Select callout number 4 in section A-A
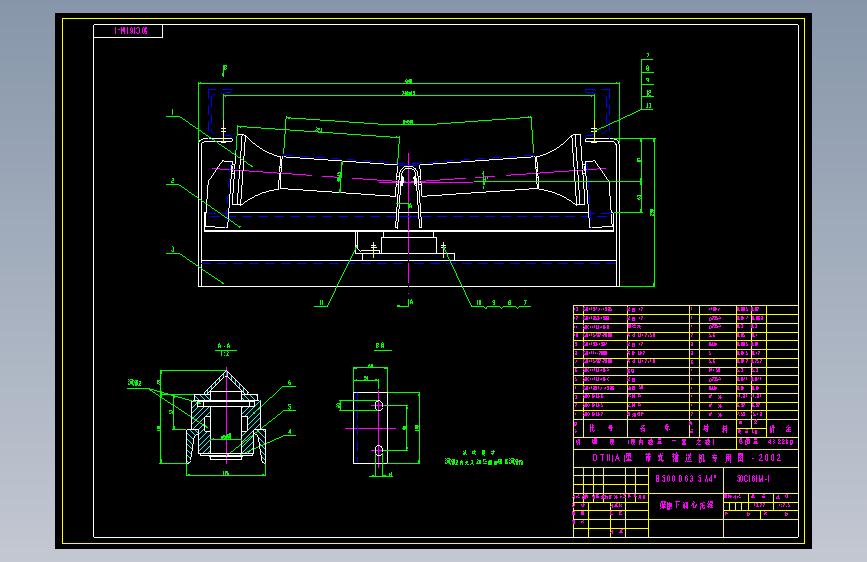 [x=289, y=432]
